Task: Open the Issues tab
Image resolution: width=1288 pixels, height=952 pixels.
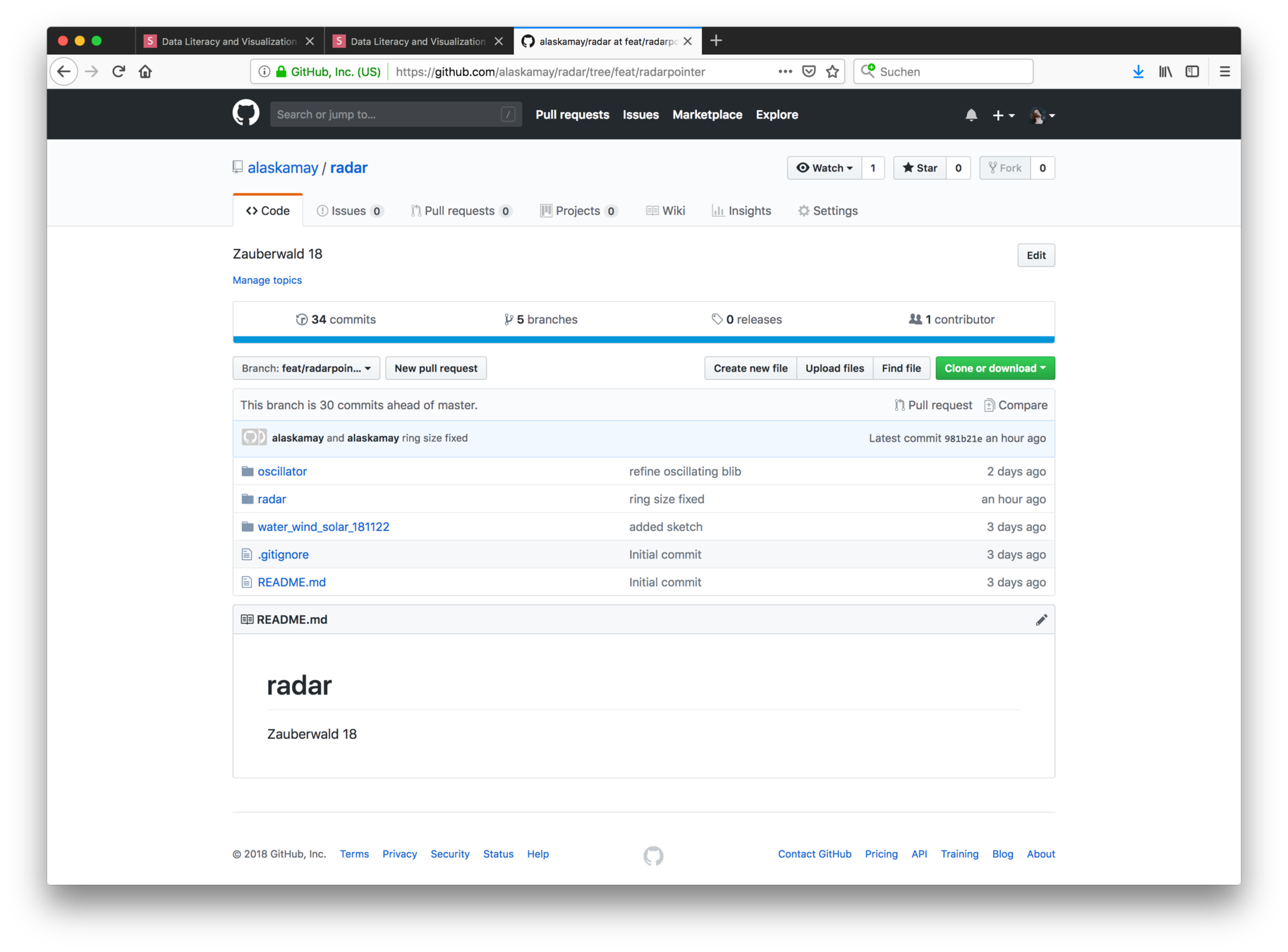Action: pyautogui.click(x=350, y=211)
